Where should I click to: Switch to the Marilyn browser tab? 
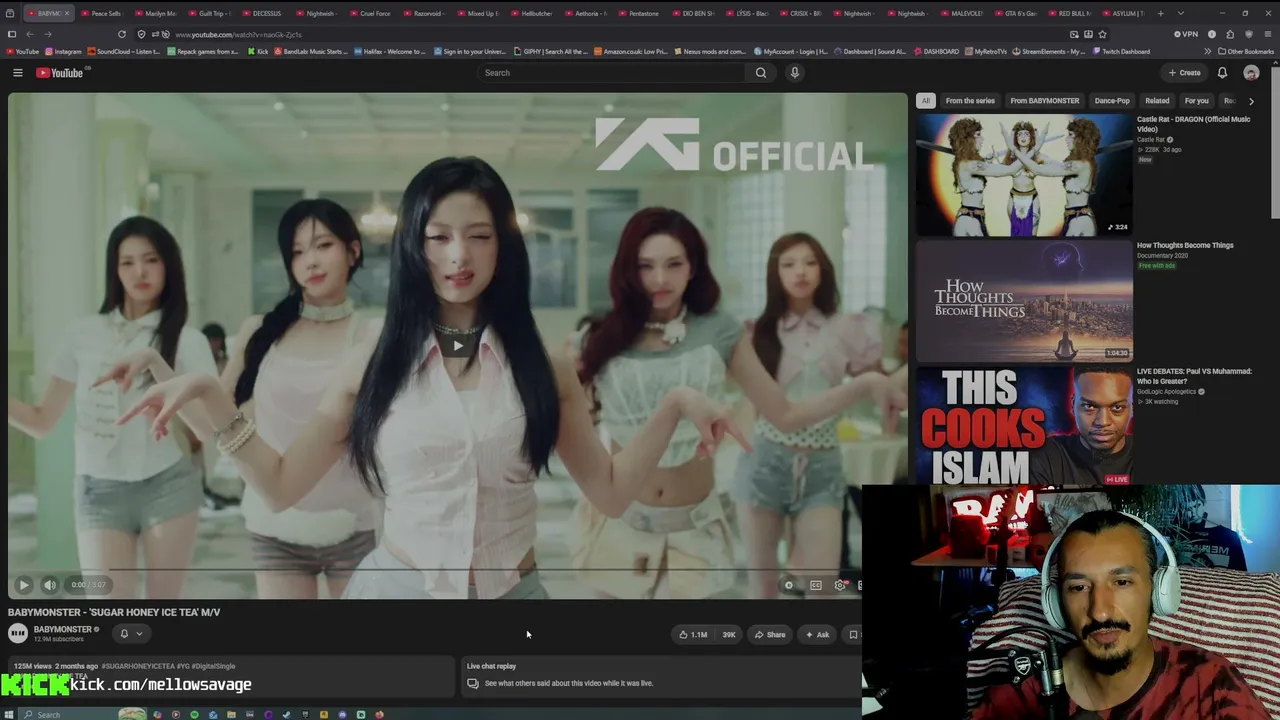point(154,14)
